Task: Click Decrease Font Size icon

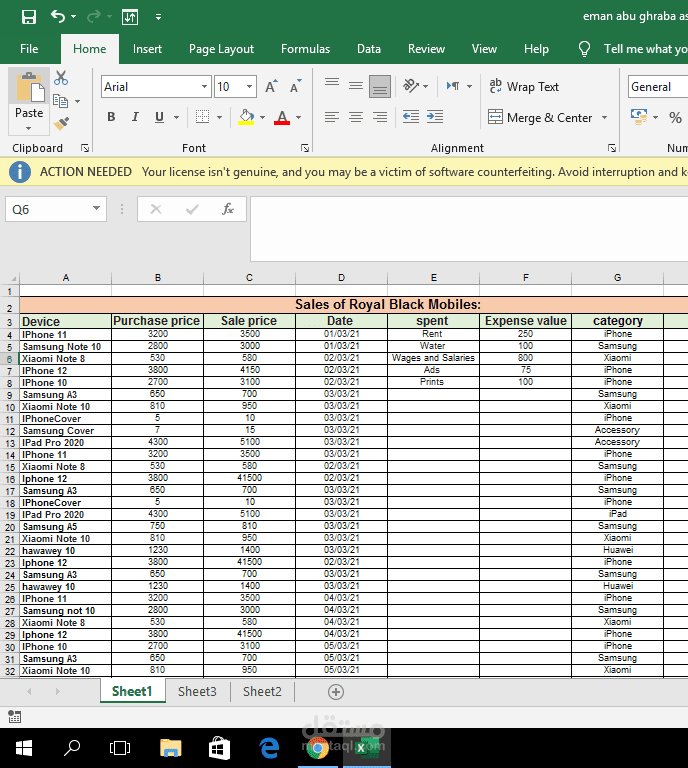Action: coord(295,87)
